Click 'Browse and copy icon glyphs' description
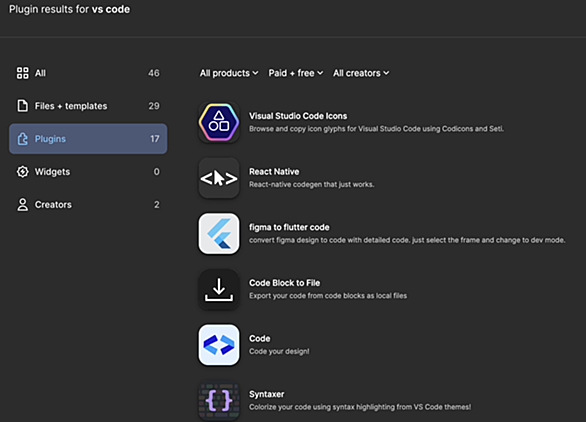Image resolution: width=586 pixels, height=422 pixels. pos(376,129)
